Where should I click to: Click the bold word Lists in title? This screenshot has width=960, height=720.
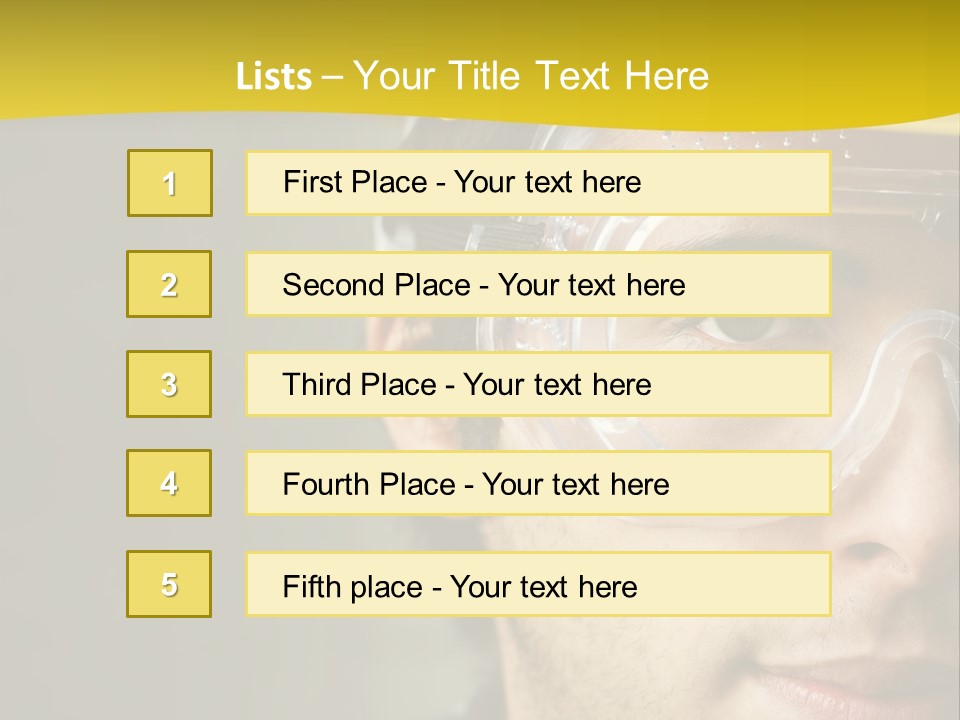pos(274,77)
